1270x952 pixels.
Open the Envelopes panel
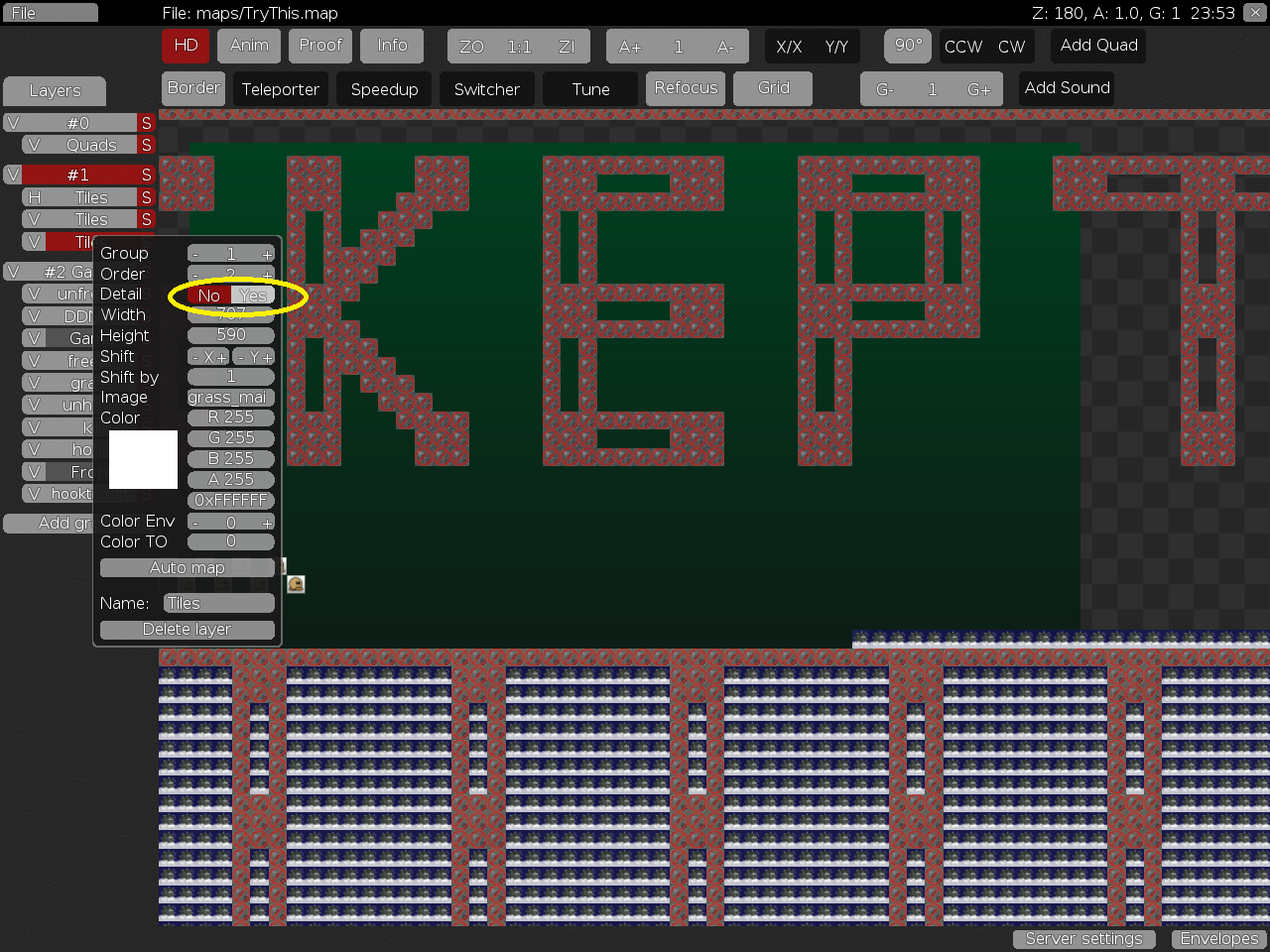[1218, 938]
